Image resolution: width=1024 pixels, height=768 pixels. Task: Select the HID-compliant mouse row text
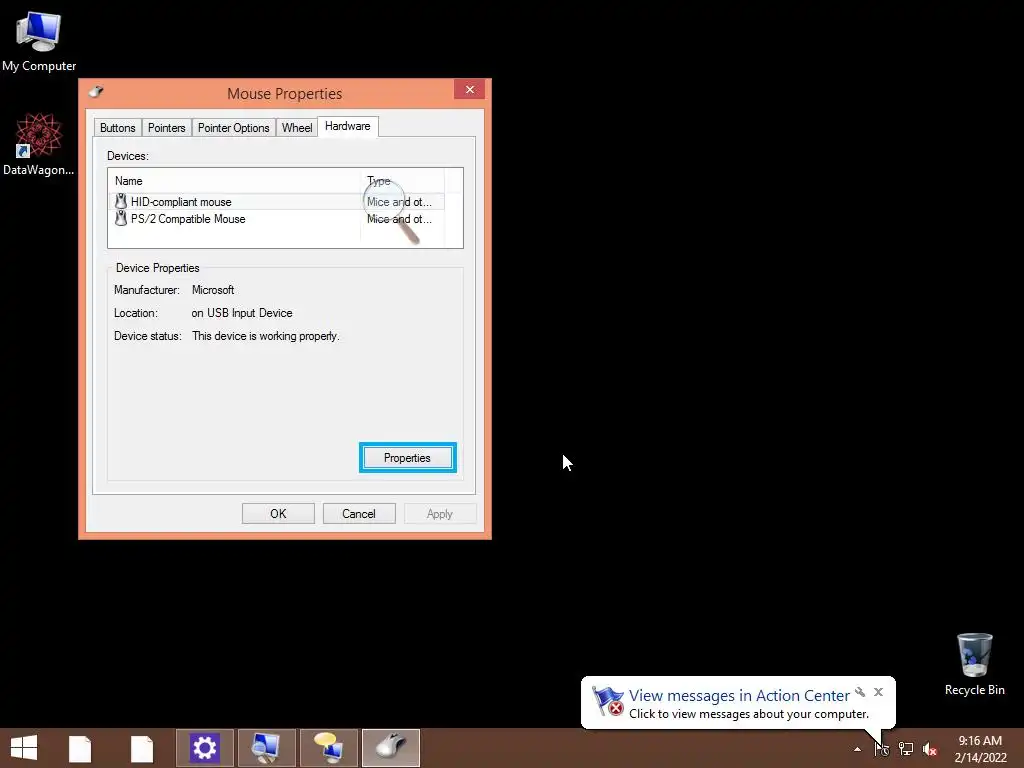click(x=181, y=202)
